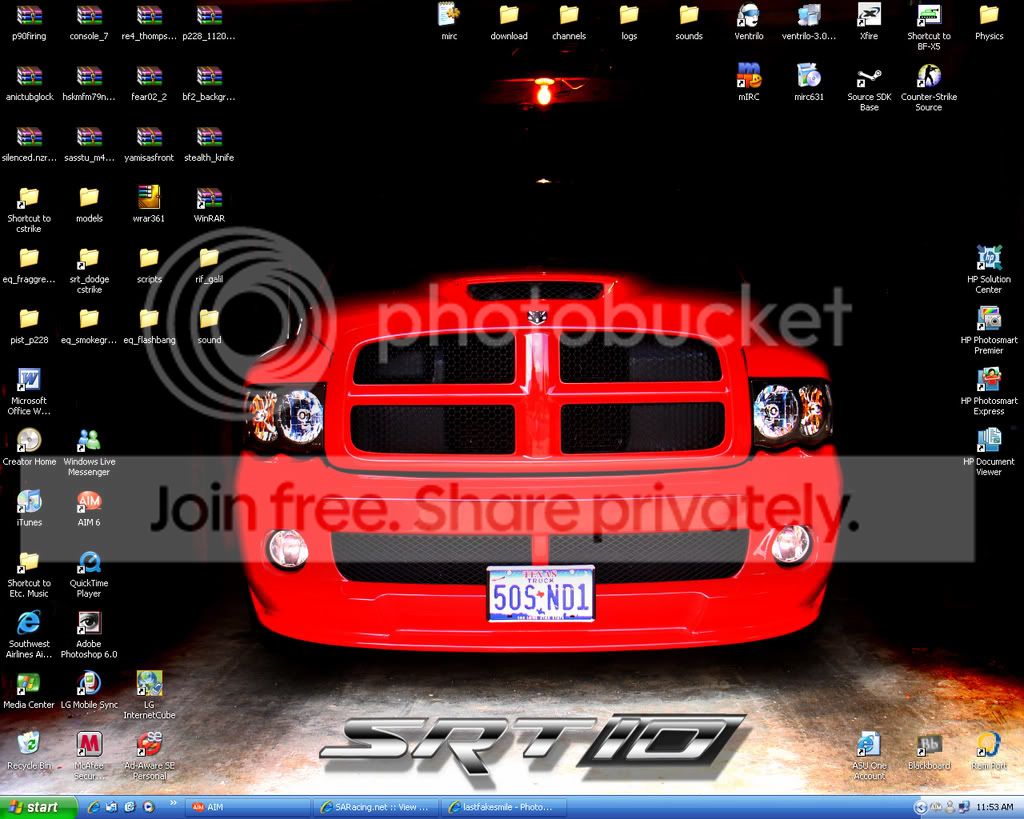The image size is (1024, 819).
Task: Click the 11:53 AM taskbar clock
Action: (995, 808)
